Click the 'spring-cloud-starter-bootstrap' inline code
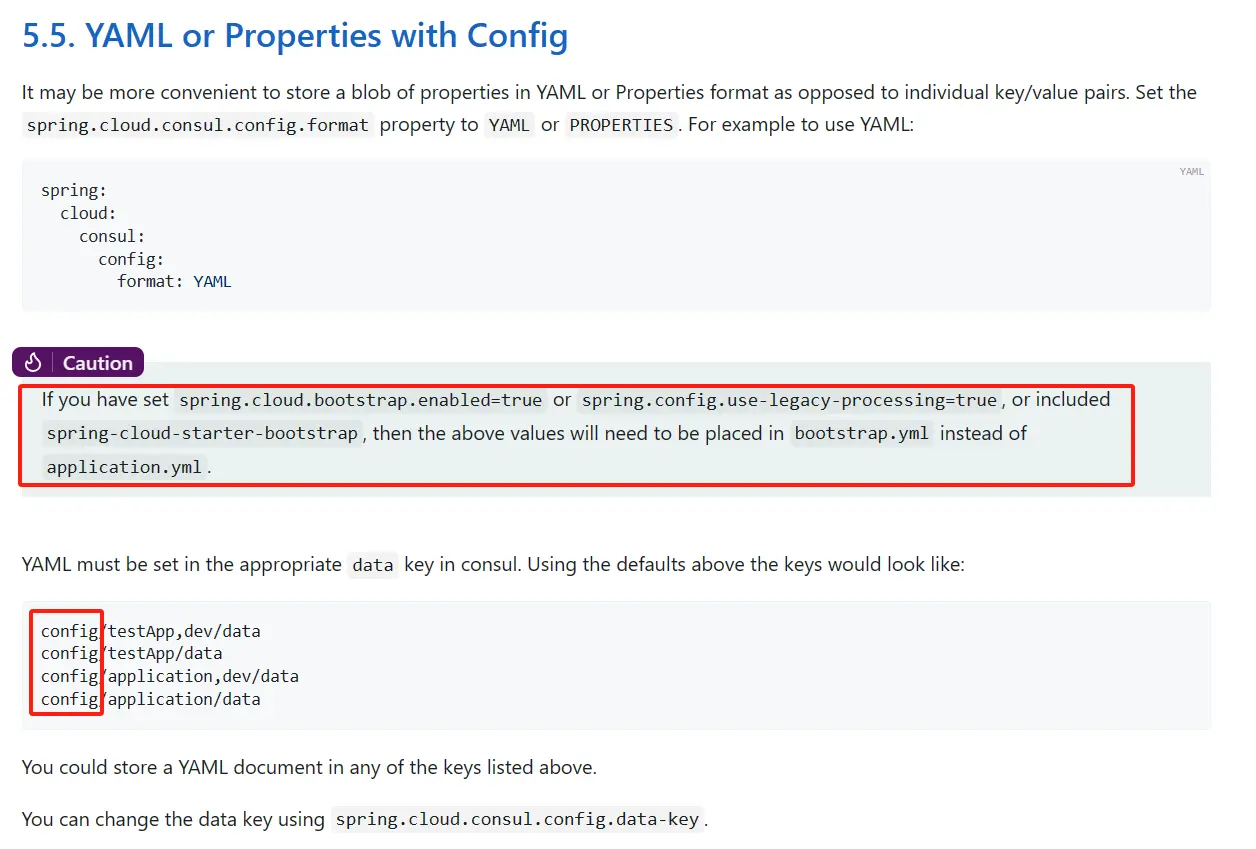 pyautogui.click(x=202, y=434)
